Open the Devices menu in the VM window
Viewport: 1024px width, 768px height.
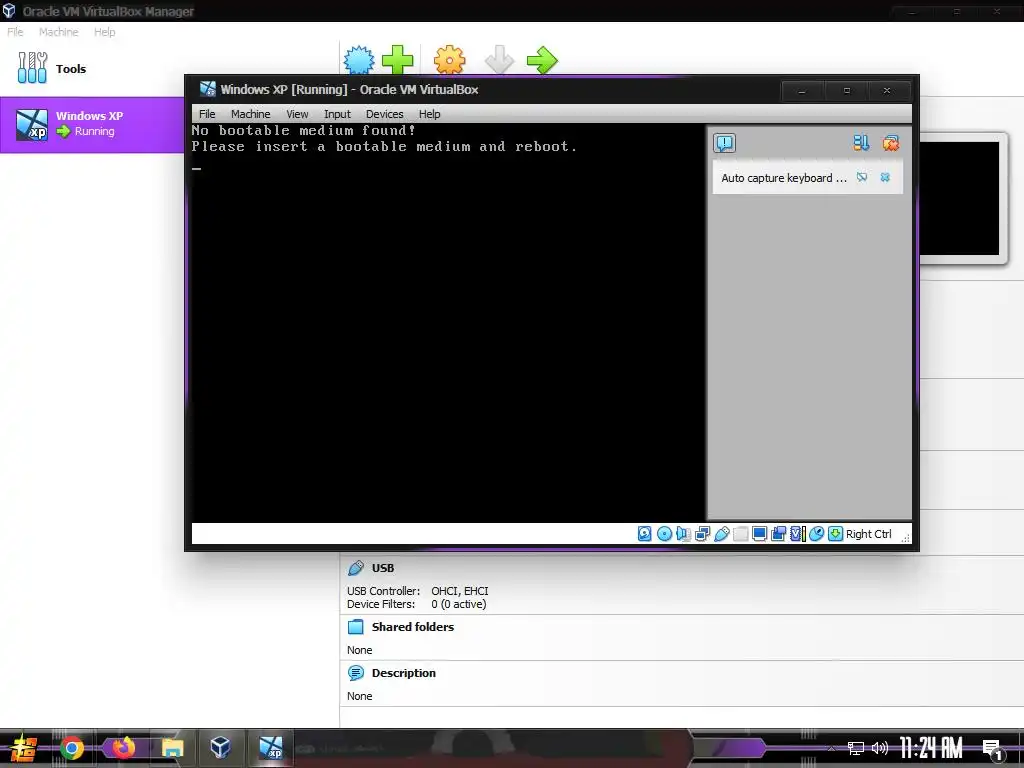385,114
